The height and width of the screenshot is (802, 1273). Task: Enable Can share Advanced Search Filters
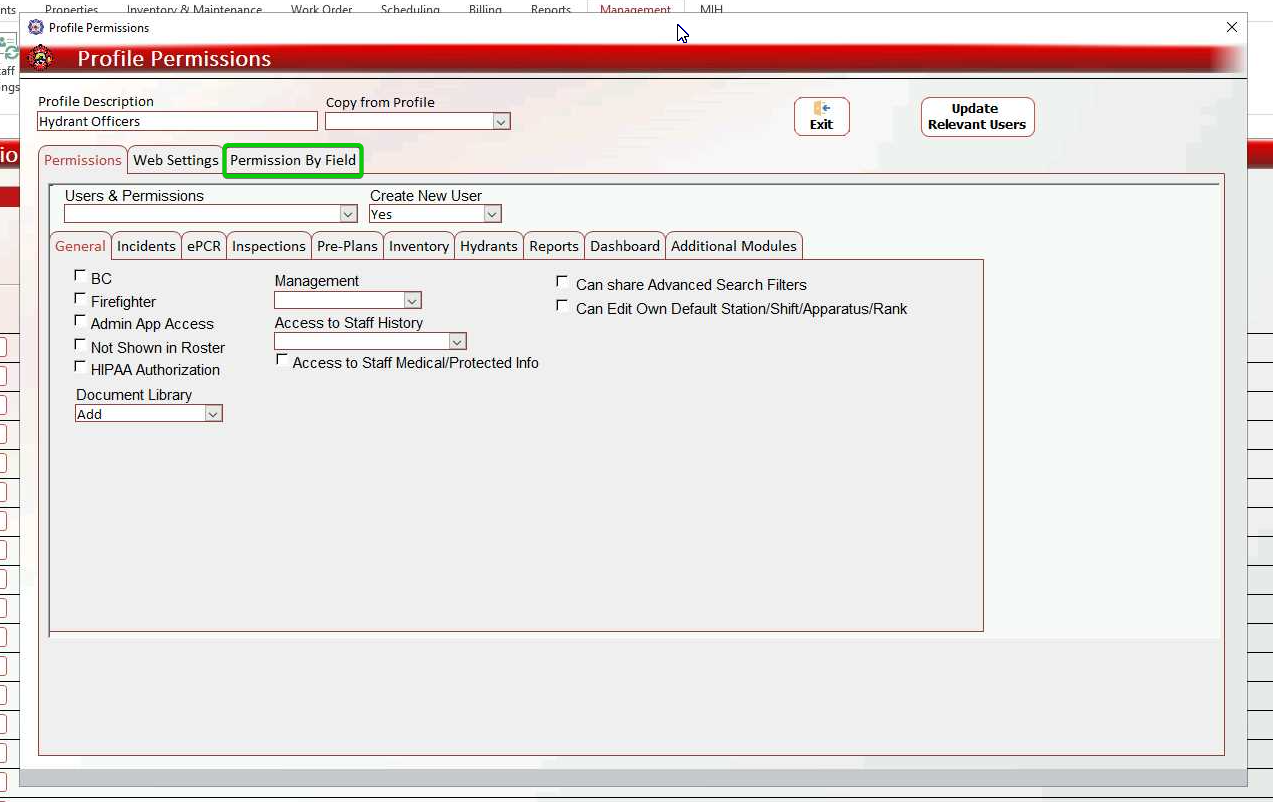click(563, 283)
